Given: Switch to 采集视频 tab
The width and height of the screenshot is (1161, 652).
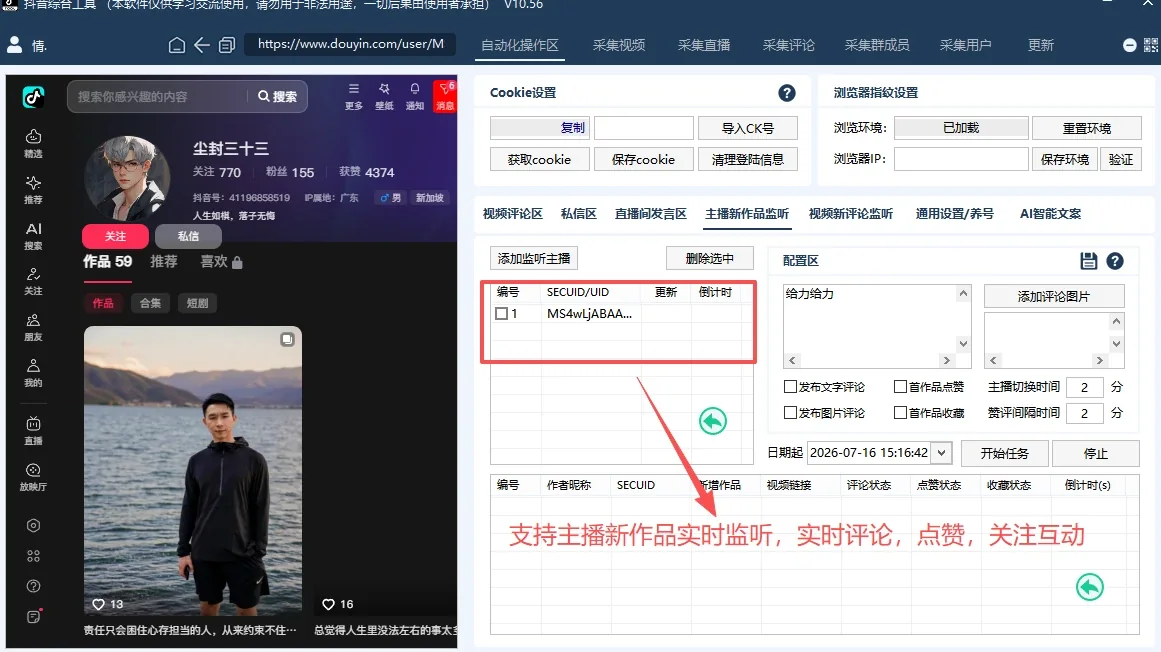Looking at the screenshot, I should pyautogui.click(x=619, y=45).
